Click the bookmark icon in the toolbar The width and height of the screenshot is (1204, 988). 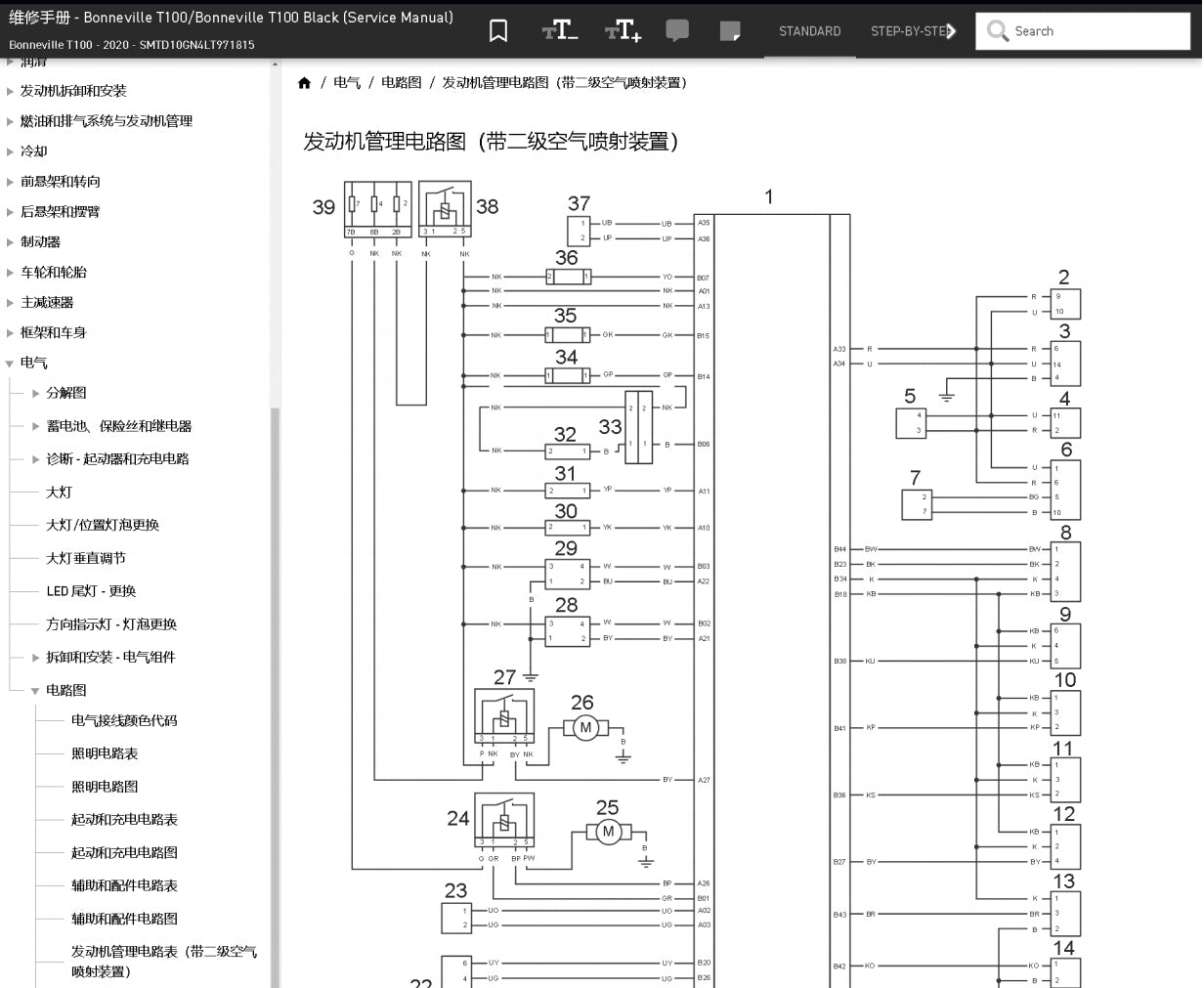click(x=498, y=30)
